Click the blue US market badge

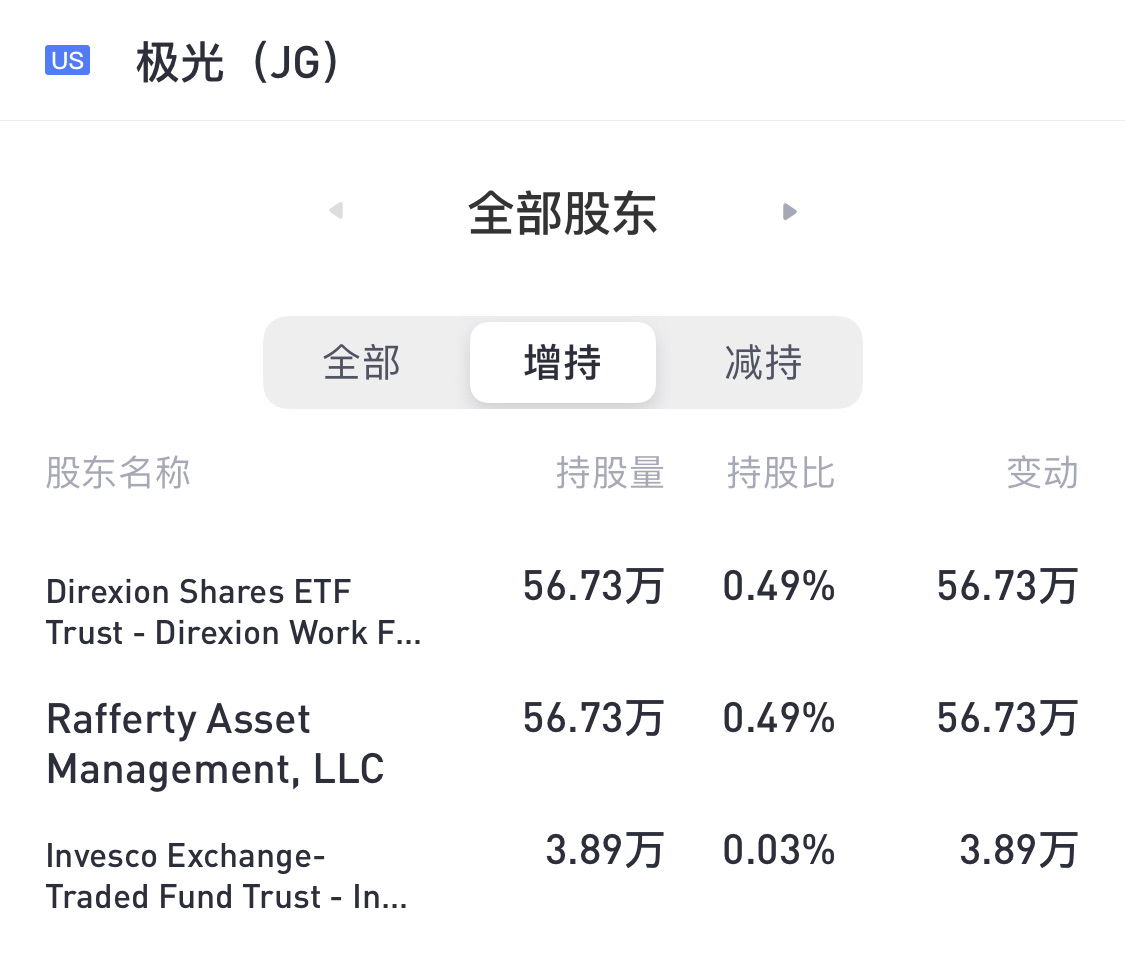pyautogui.click(x=67, y=61)
